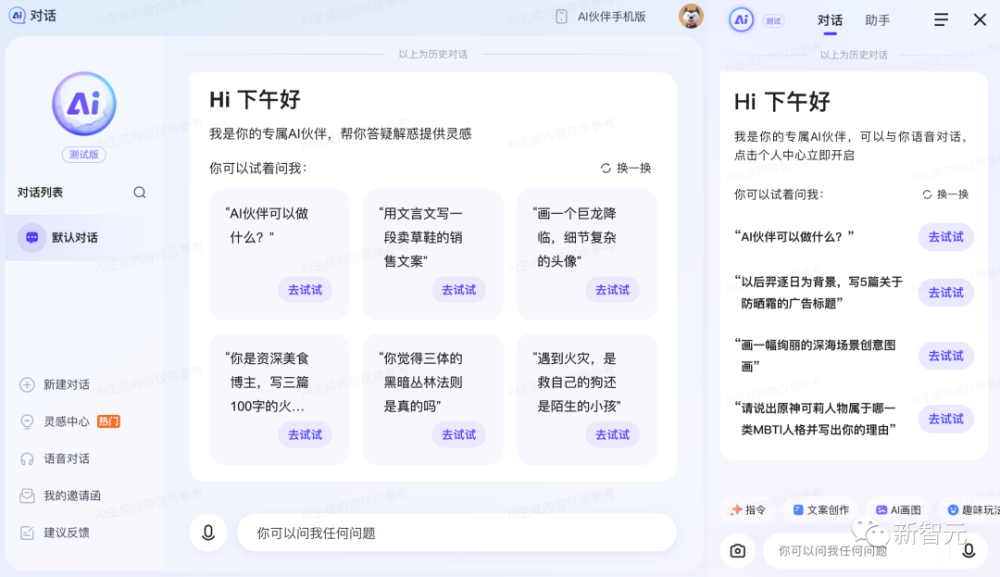Open 建议反馈 in the sidebar
1000x577 pixels.
click(x=55, y=532)
